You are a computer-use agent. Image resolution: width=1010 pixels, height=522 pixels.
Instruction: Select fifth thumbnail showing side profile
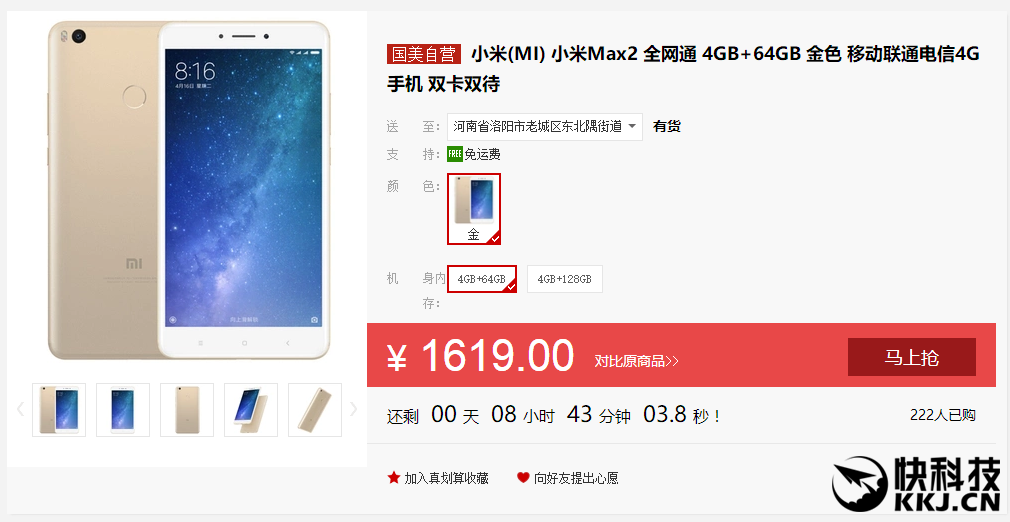click(x=315, y=410)
